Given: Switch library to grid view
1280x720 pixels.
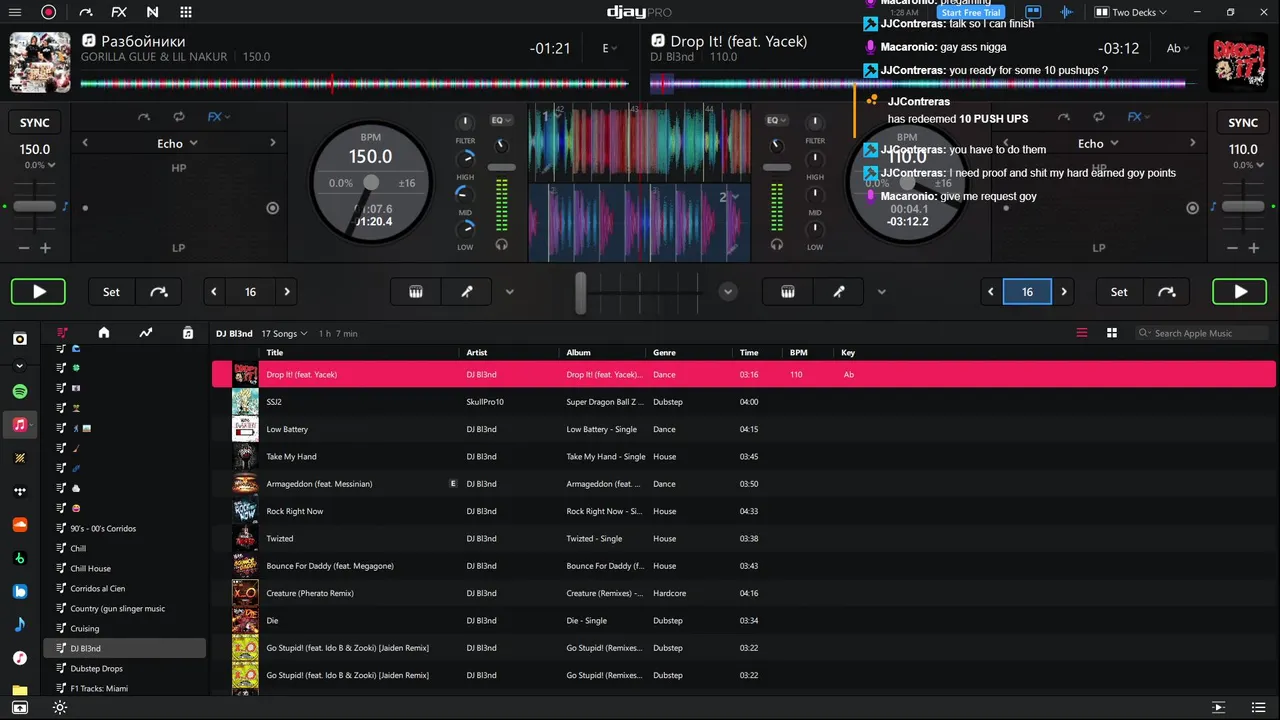Looking at the screenshot, I should pos(1111,333).
